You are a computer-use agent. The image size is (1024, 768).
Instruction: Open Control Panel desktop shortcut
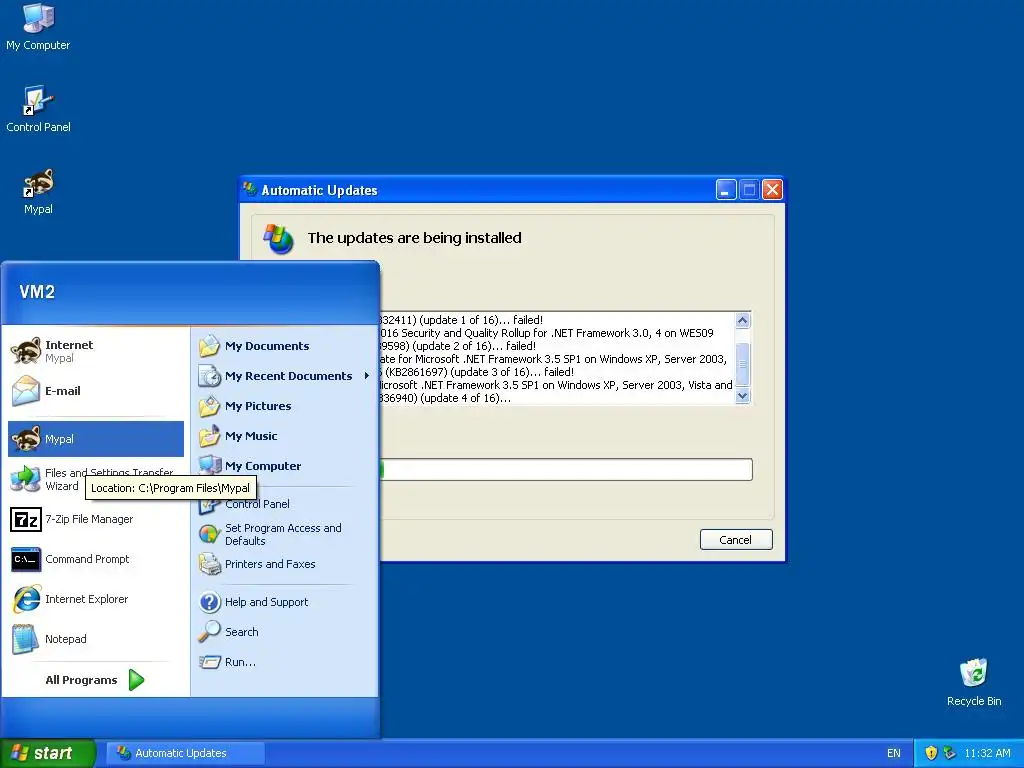point(38,109)
